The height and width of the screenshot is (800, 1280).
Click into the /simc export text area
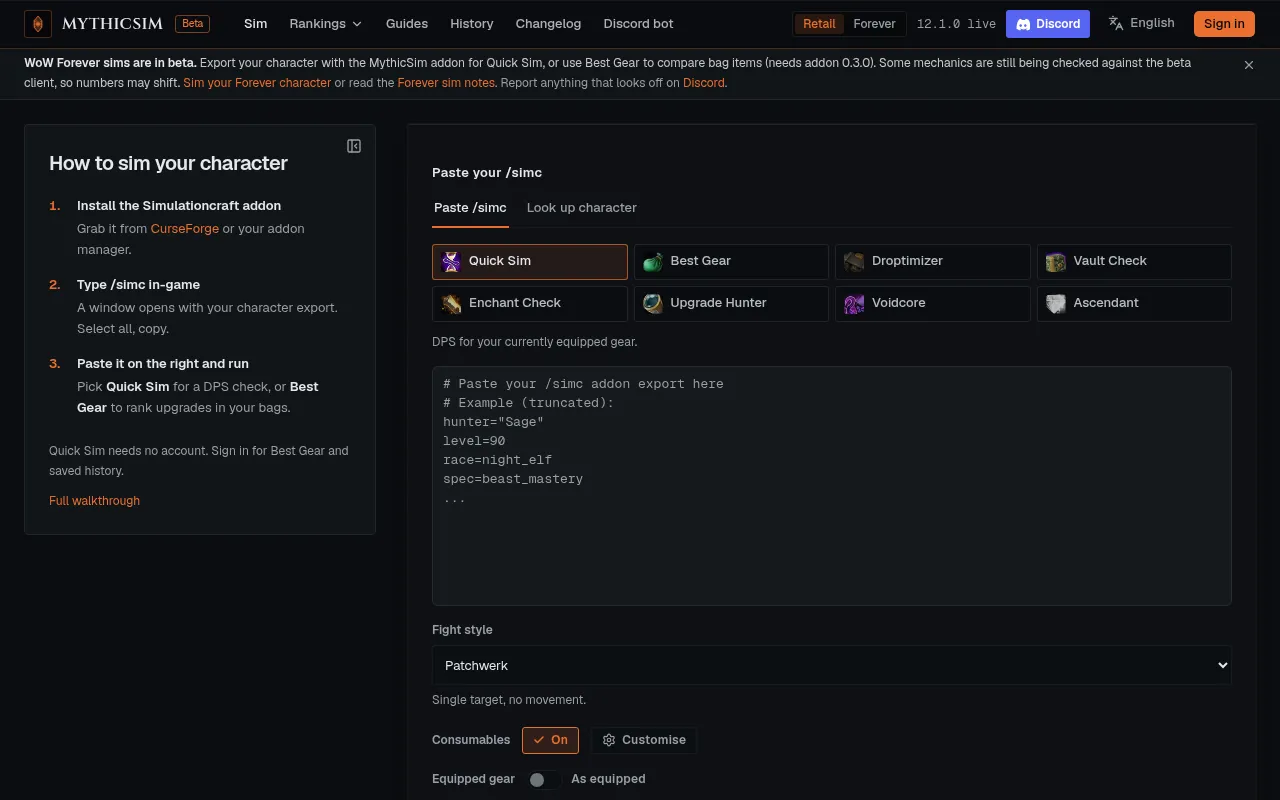[x=831, y=486]
